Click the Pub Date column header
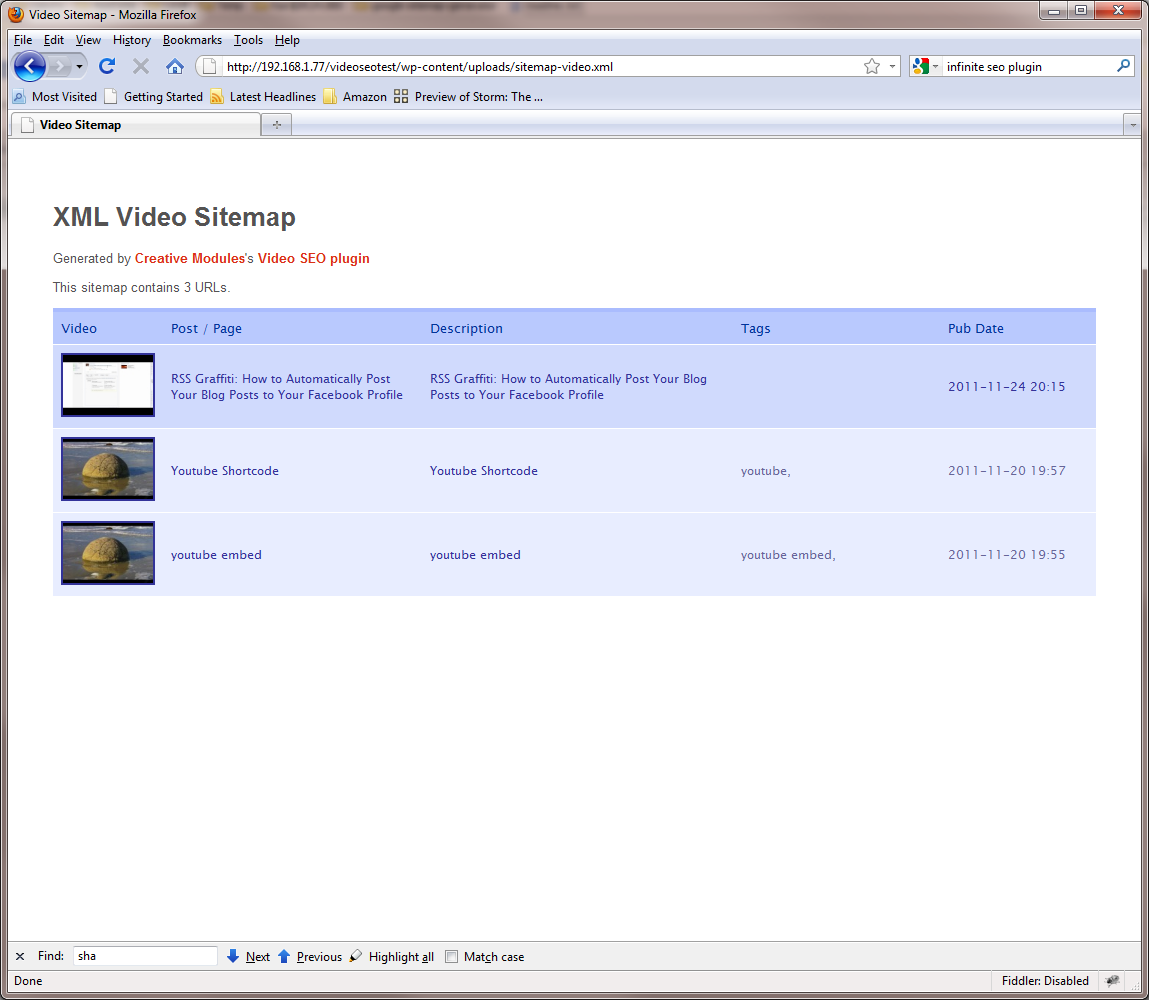This screenshot has height=1000, width=1149. (976, 328)
